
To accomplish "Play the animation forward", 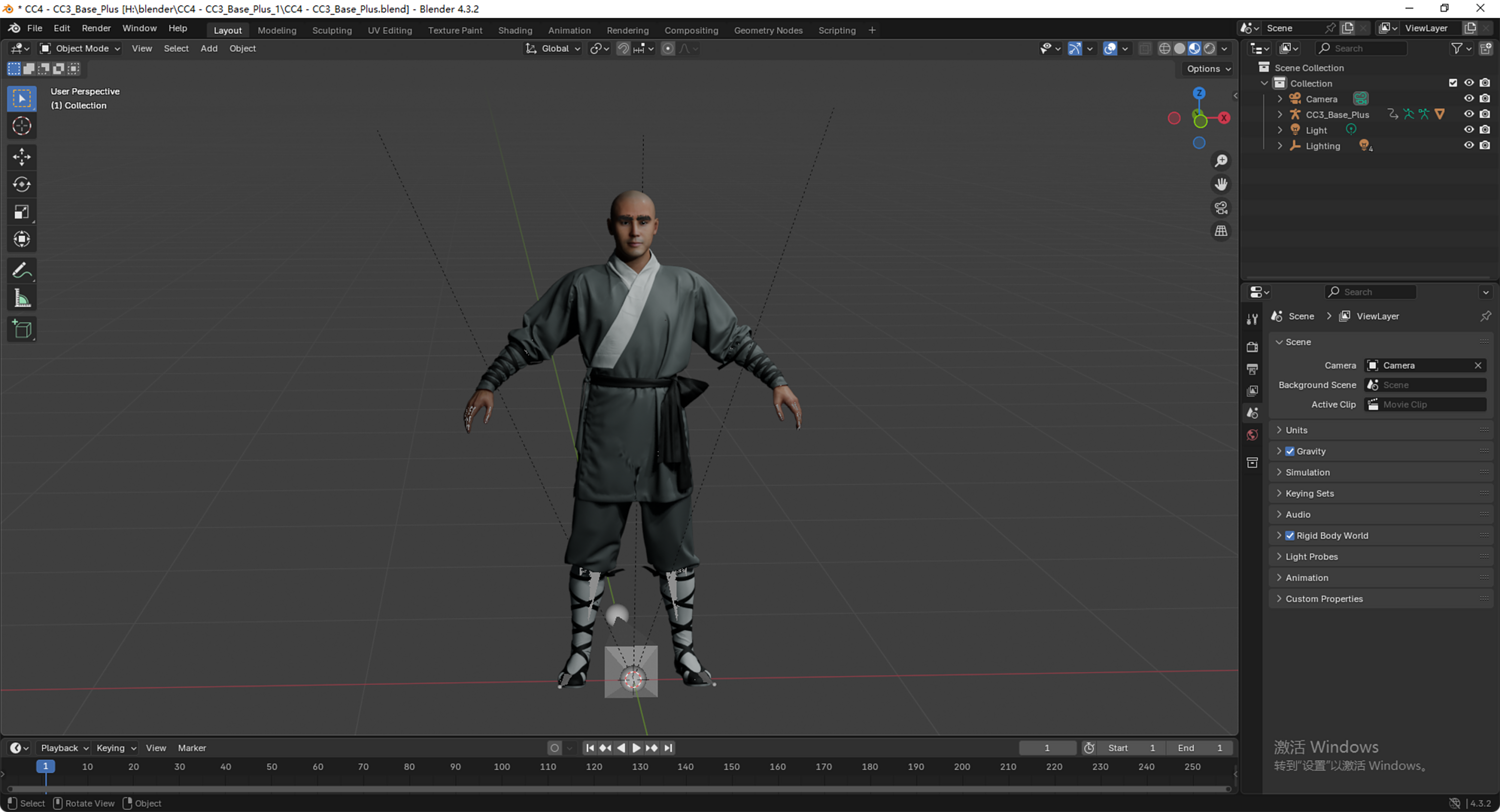I will click(637, 748).
